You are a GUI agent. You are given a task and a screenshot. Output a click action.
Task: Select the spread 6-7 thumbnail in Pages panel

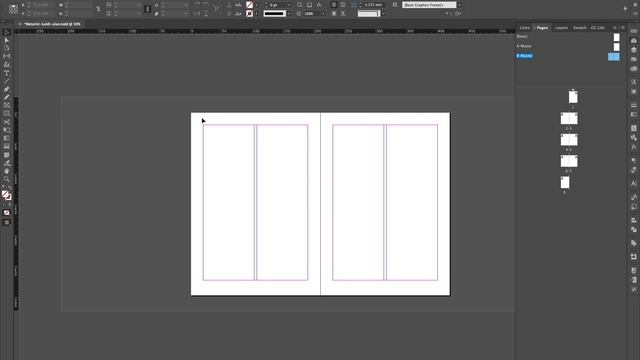(x=569, y=161)
